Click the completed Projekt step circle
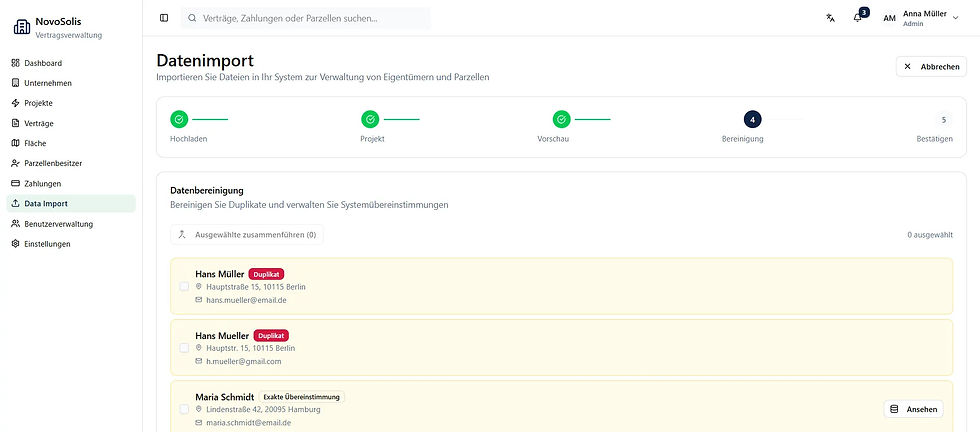The width and height of the screenshot is (980, 432). pos(370,119)
